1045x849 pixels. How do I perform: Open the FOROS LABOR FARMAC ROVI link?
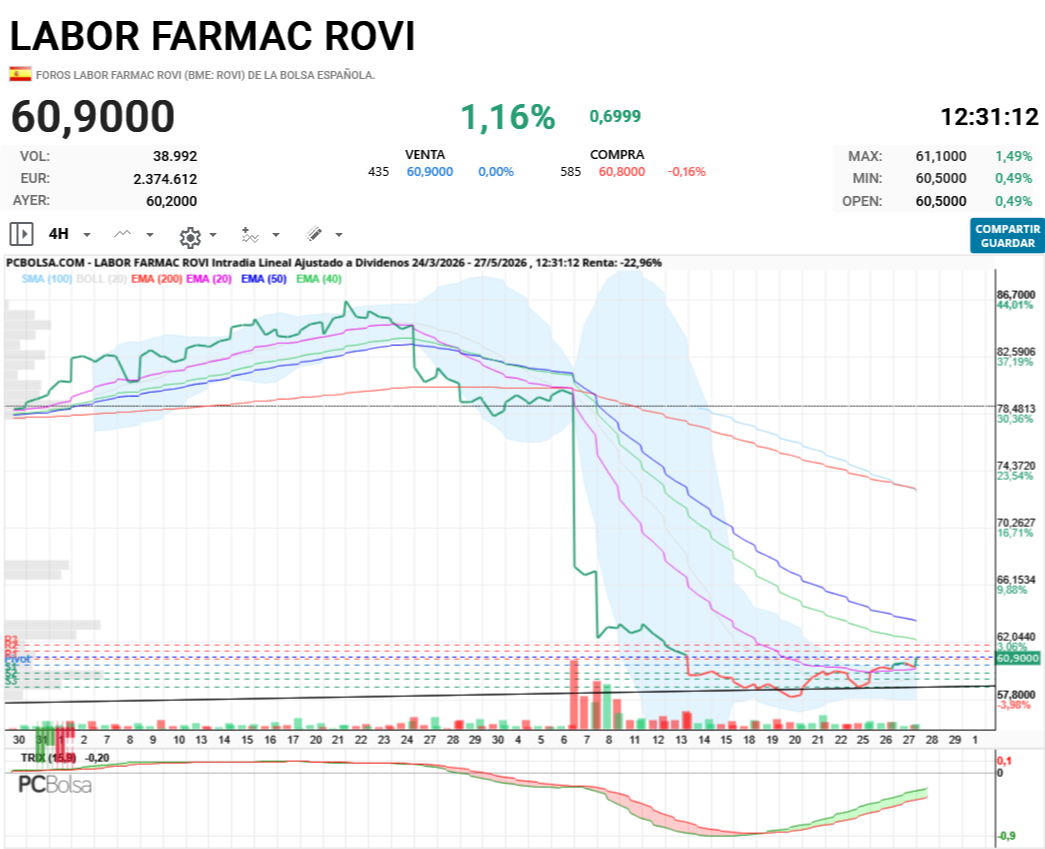click(x=205, y=75)
